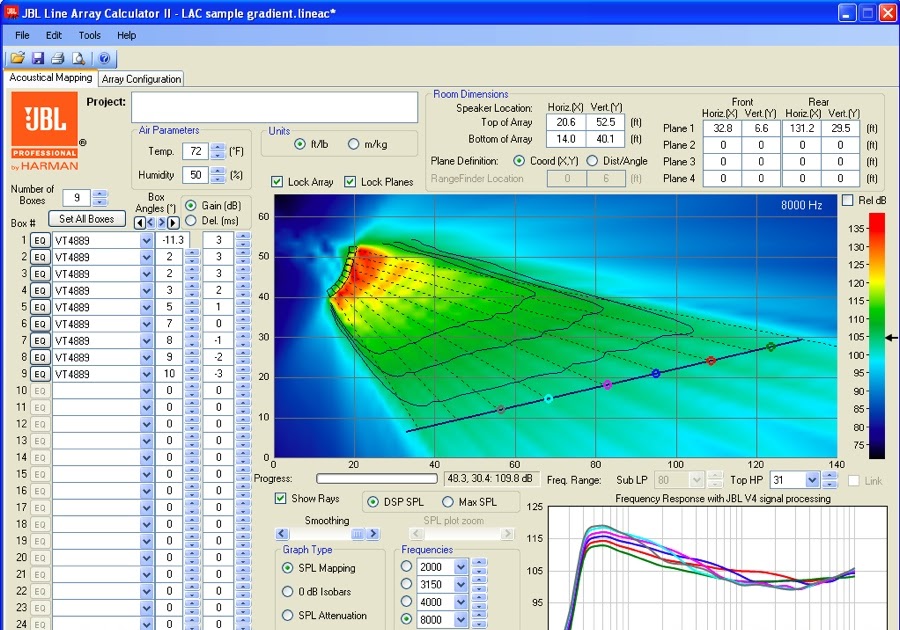Select SPL Attenuation graph type
The image size is (900, 630).
[288, 615]
